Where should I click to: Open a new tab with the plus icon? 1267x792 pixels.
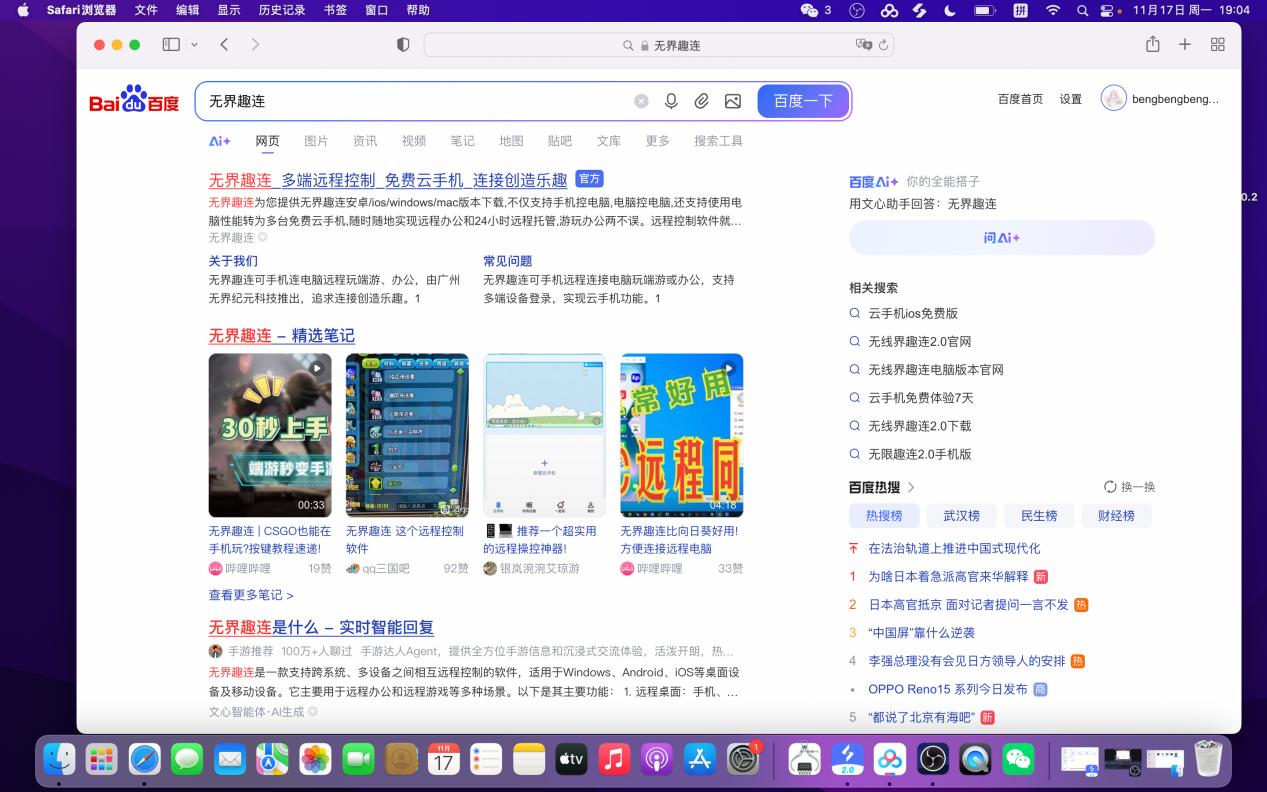[1184, 44]
